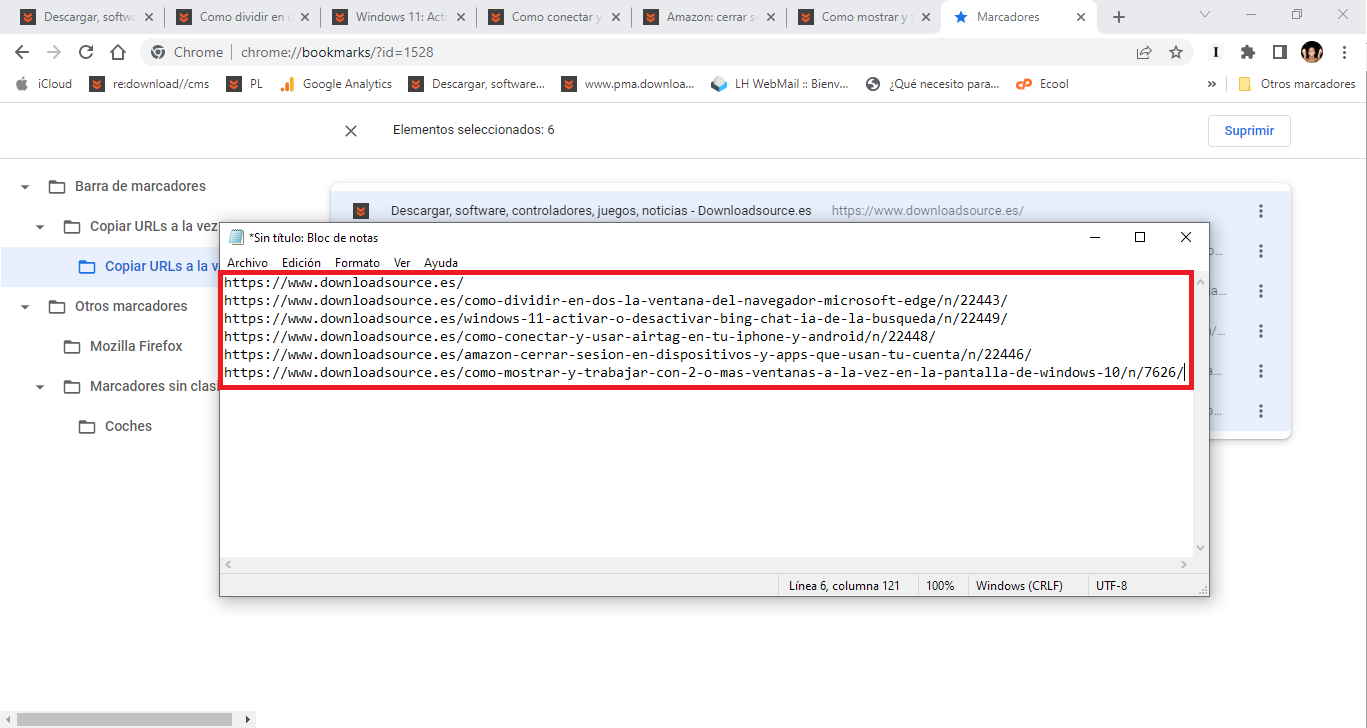This screenshot has height=728, width=1367.
Task: Click 100% zoom in Notepad status bar
Action: point(940,586)
